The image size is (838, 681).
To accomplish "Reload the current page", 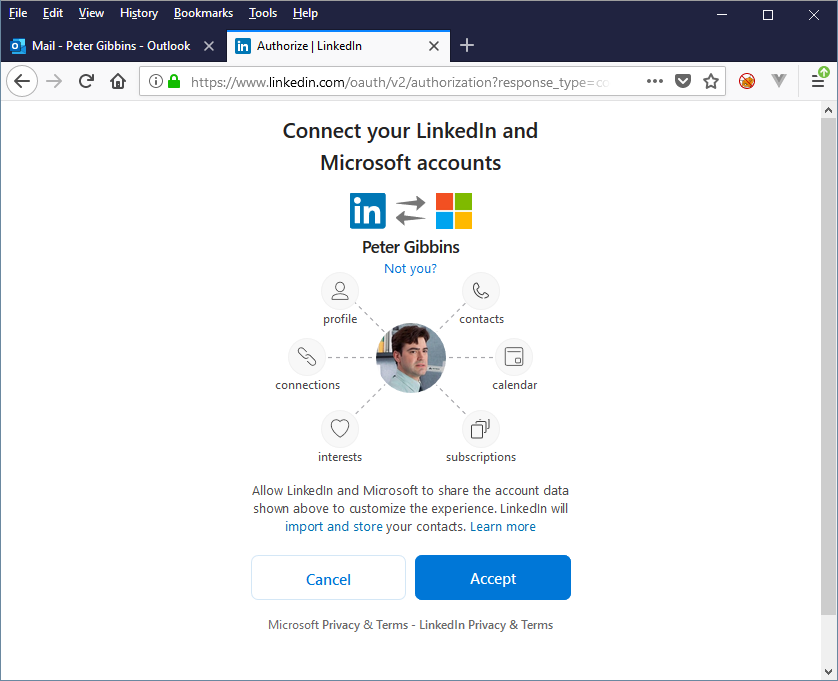I will [86, 81].
